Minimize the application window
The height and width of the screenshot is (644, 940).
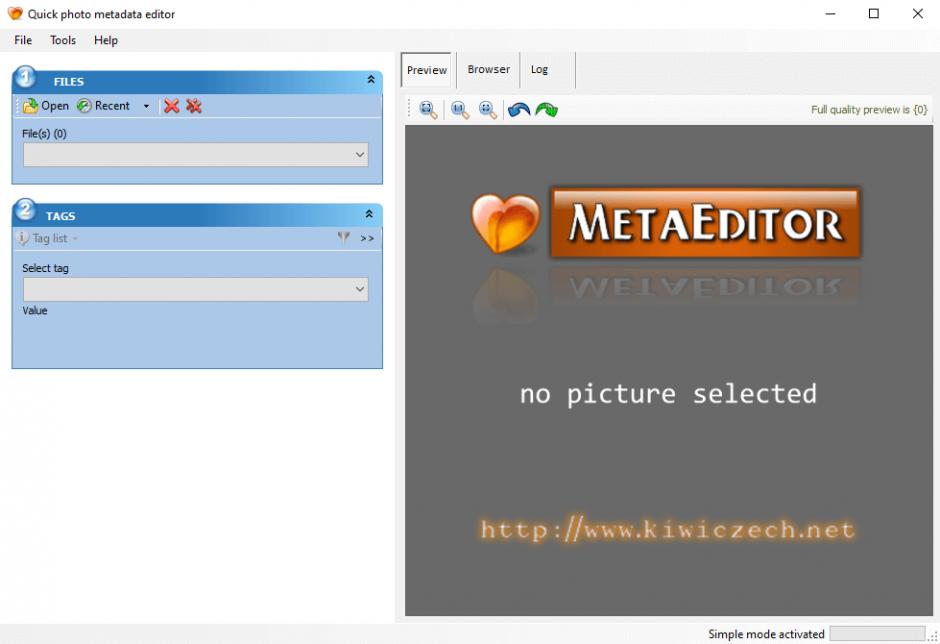[x=830, y=13]
